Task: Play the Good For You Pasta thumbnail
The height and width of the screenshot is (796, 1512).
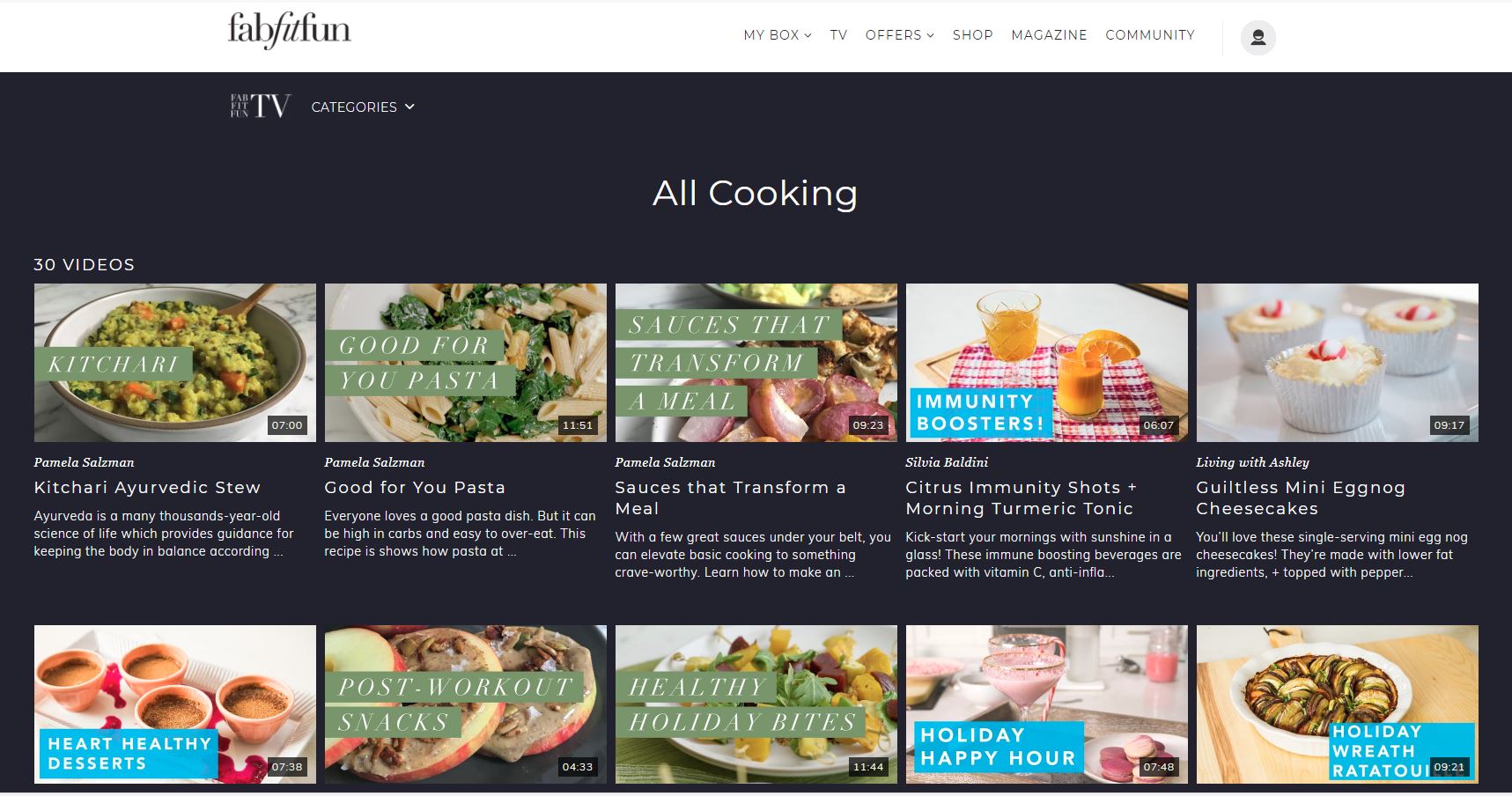Action: pyautogui.click(x=465, y=363)
